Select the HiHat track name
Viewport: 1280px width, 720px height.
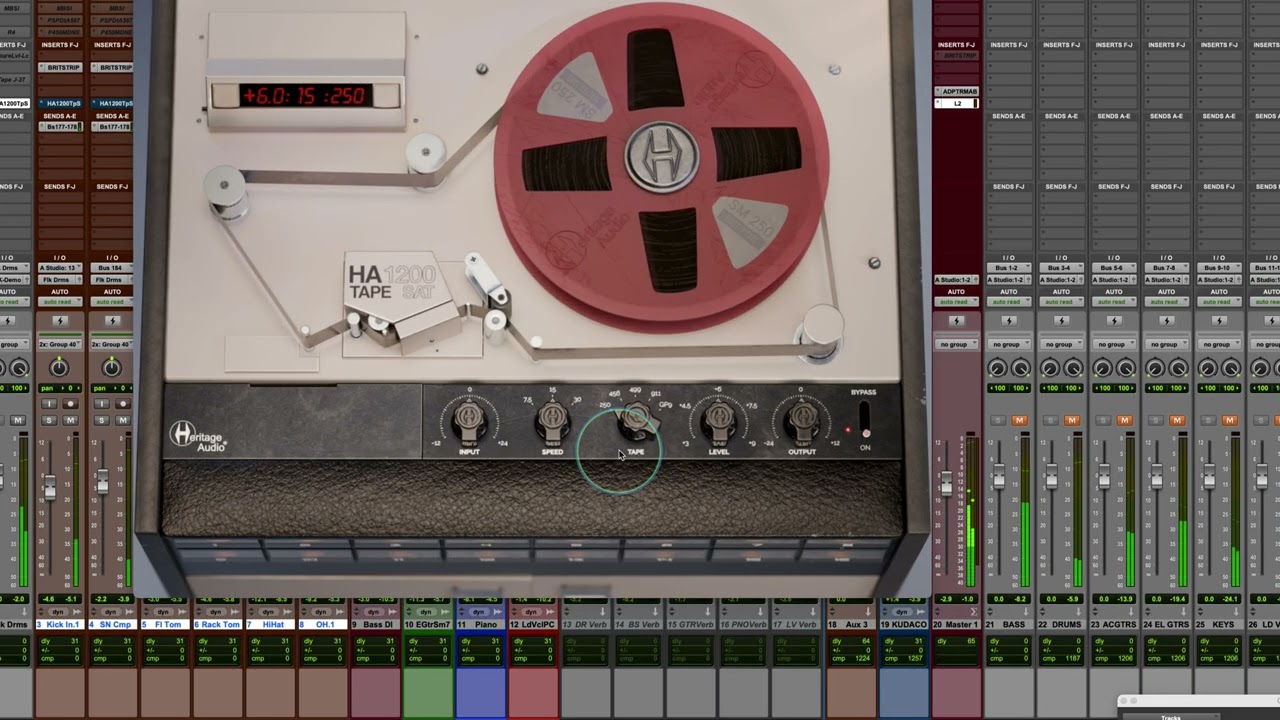(269, 624)
